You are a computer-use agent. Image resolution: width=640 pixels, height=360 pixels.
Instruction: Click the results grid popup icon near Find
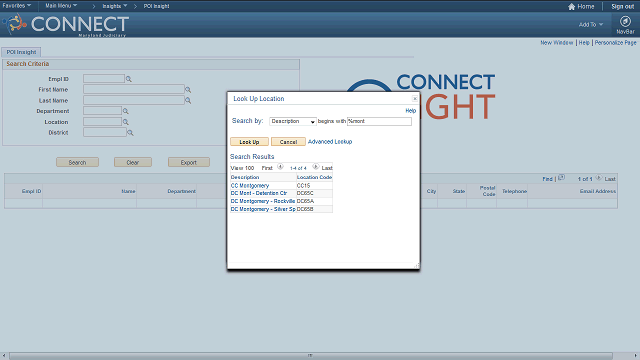coord(561,177)
